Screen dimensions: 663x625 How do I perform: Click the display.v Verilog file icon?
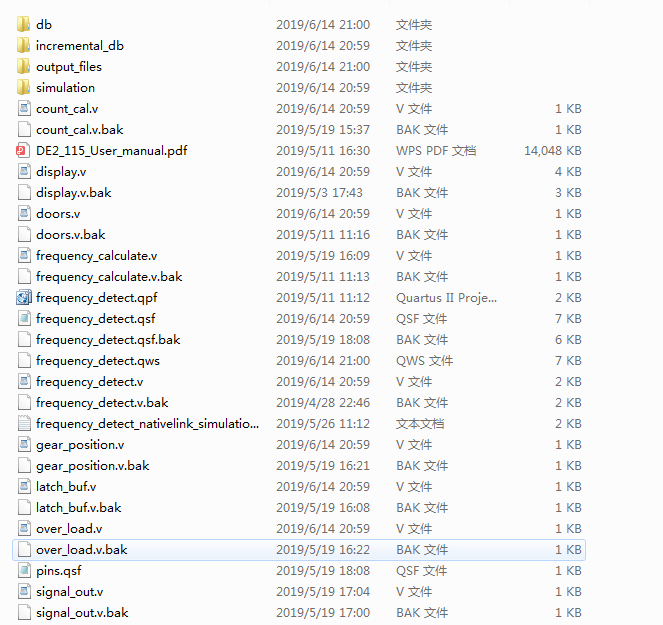pyautogui.click(x=24, y=172)
